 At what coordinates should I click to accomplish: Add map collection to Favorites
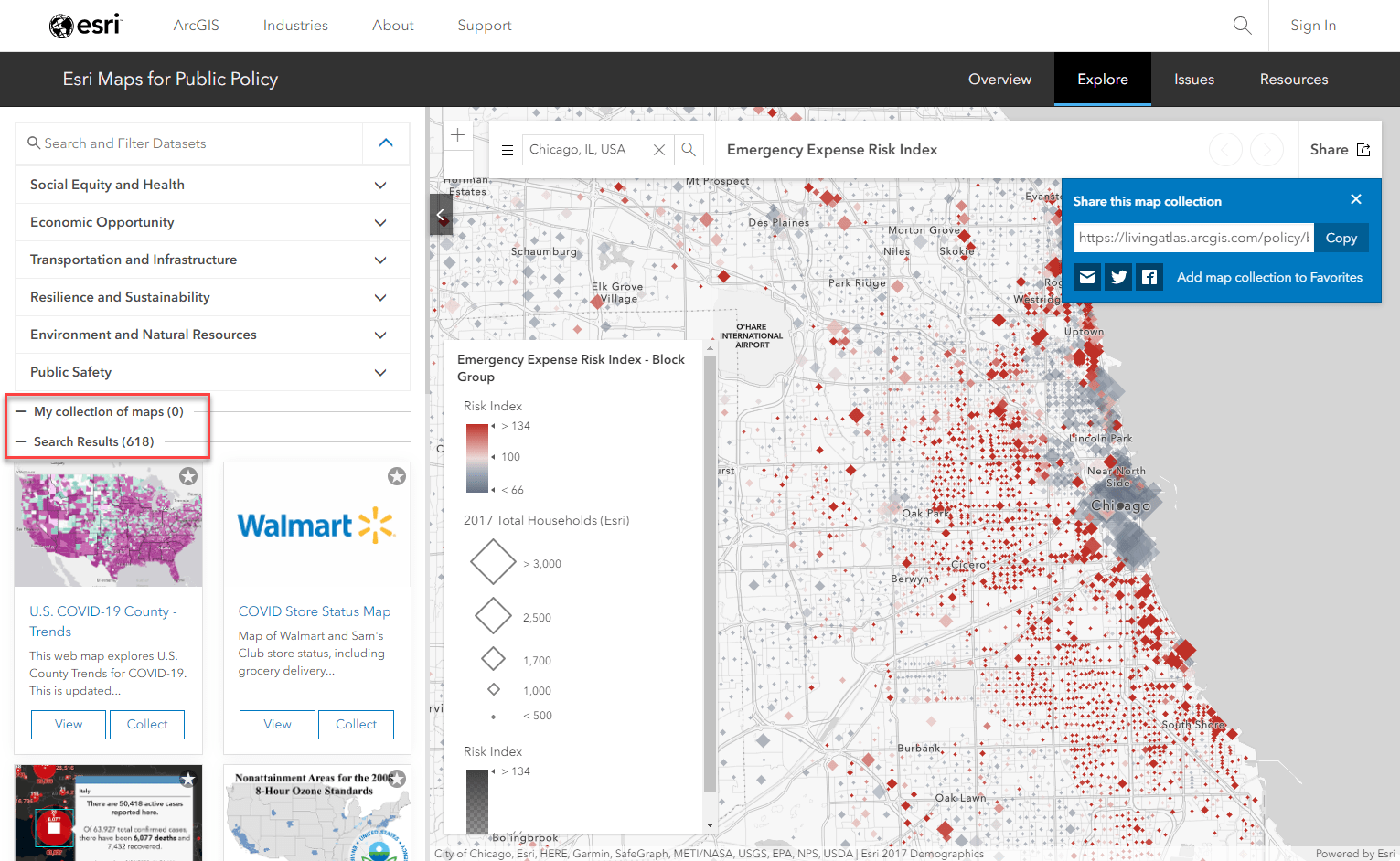[x=1269, y=277]
